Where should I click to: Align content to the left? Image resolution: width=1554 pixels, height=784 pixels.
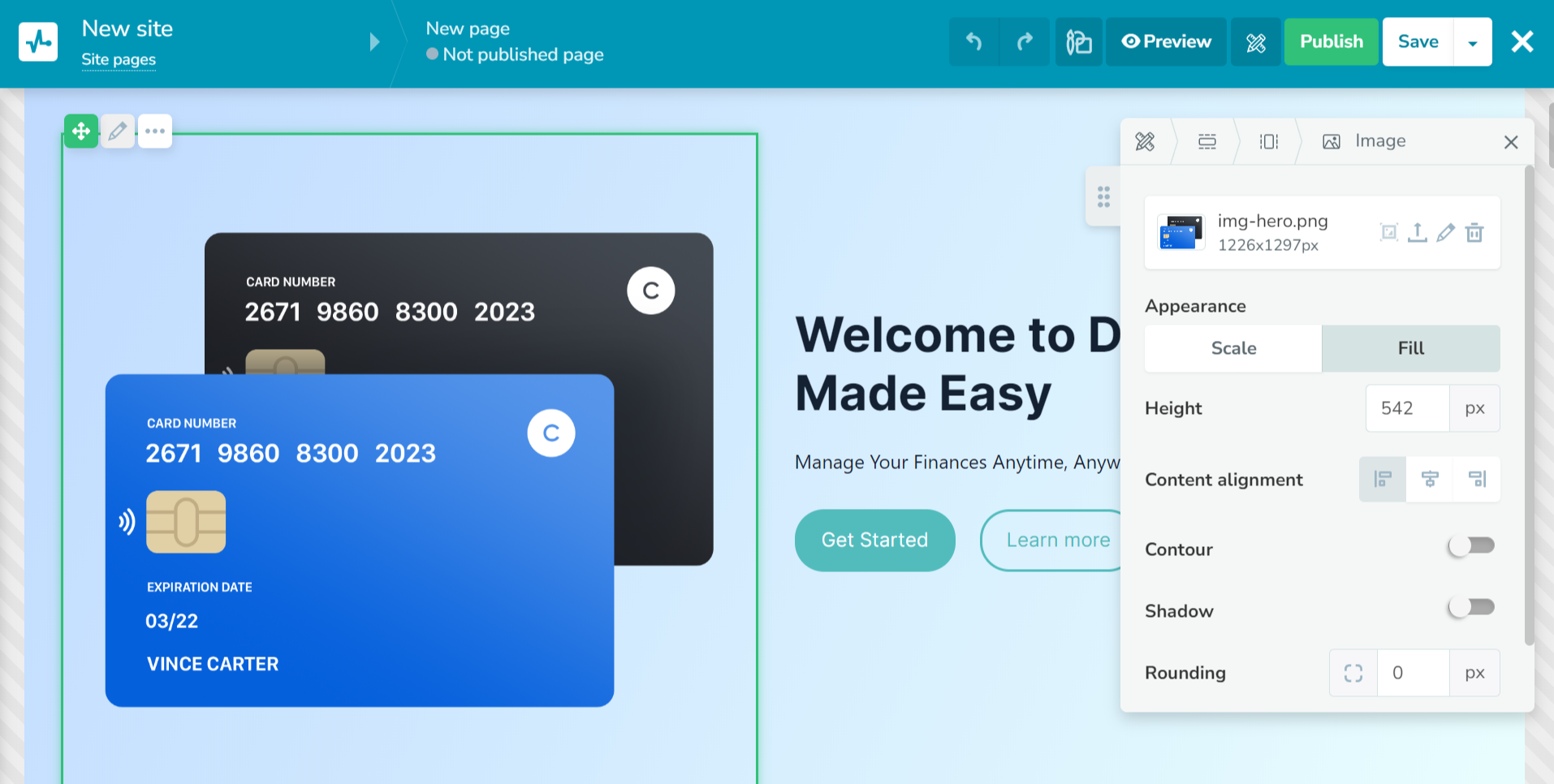(1383, 480)
